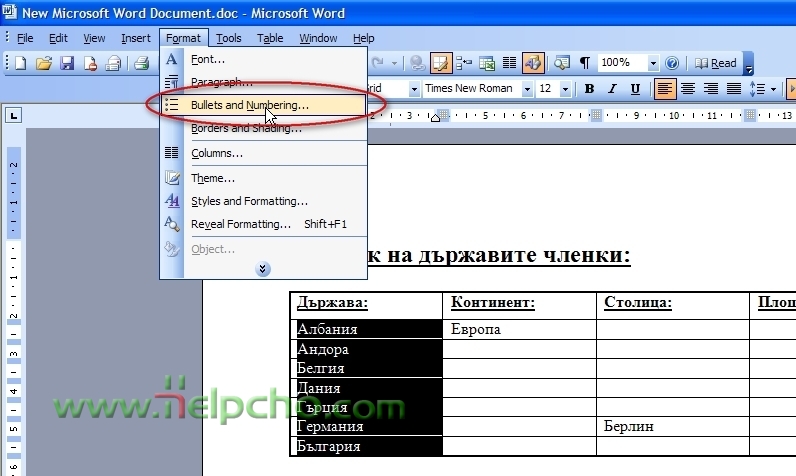Open the zoom 100% dropdown arrow

(x=653, y=63)
